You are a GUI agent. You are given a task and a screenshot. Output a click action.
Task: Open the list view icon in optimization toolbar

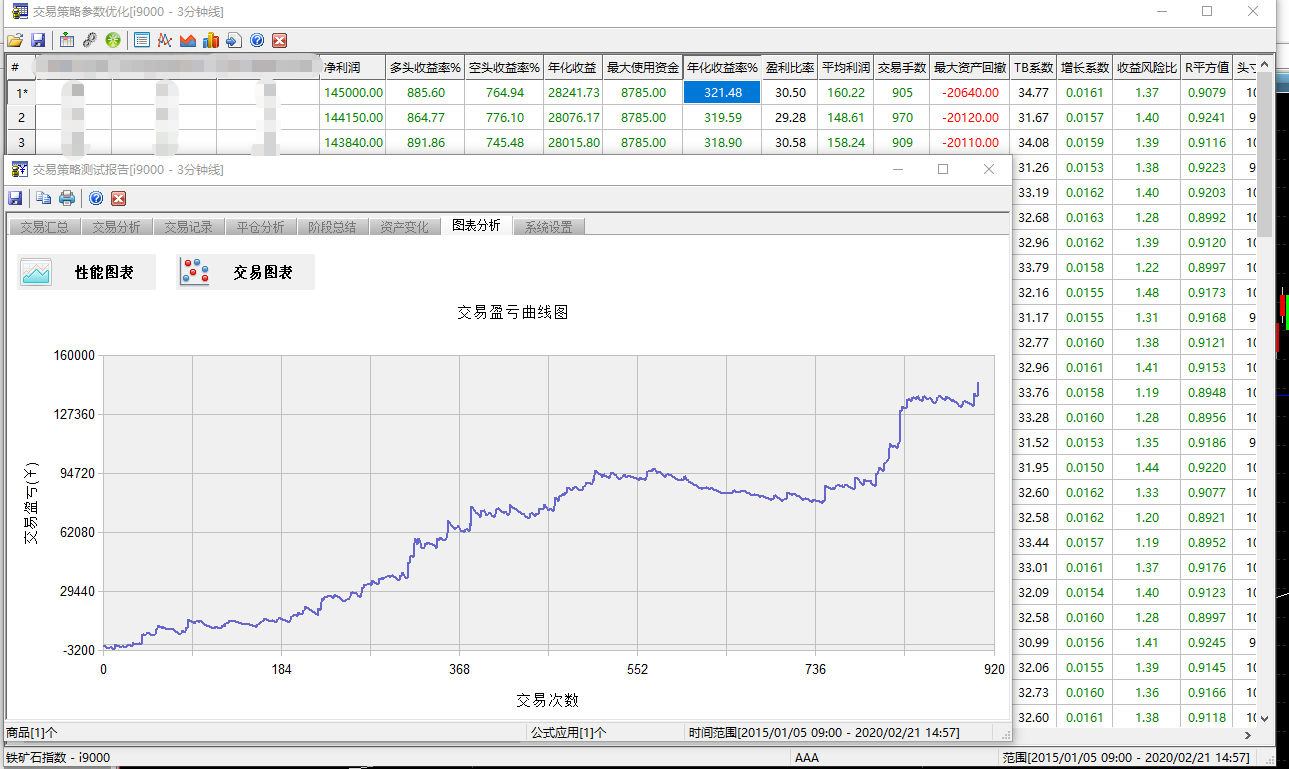(142, 40)
